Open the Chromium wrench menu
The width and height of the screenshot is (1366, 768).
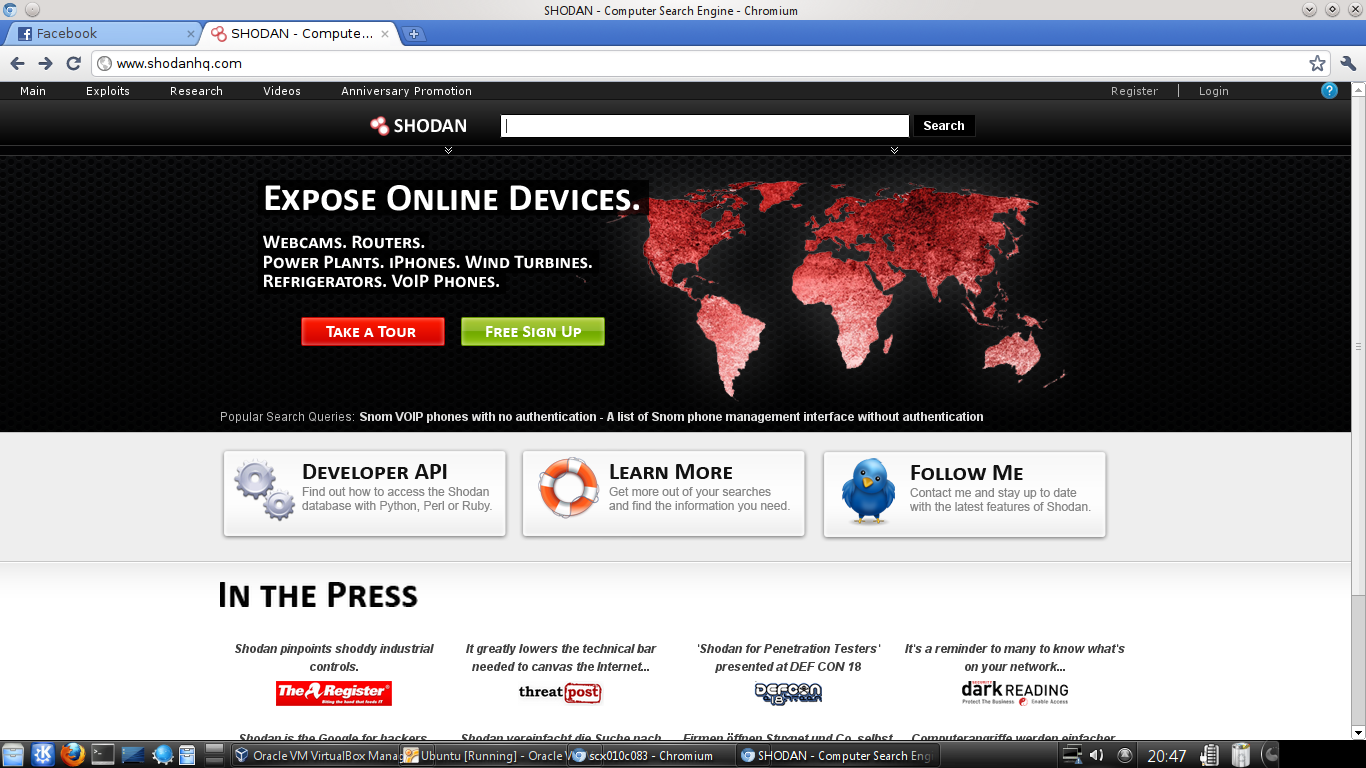(1348, 63)
